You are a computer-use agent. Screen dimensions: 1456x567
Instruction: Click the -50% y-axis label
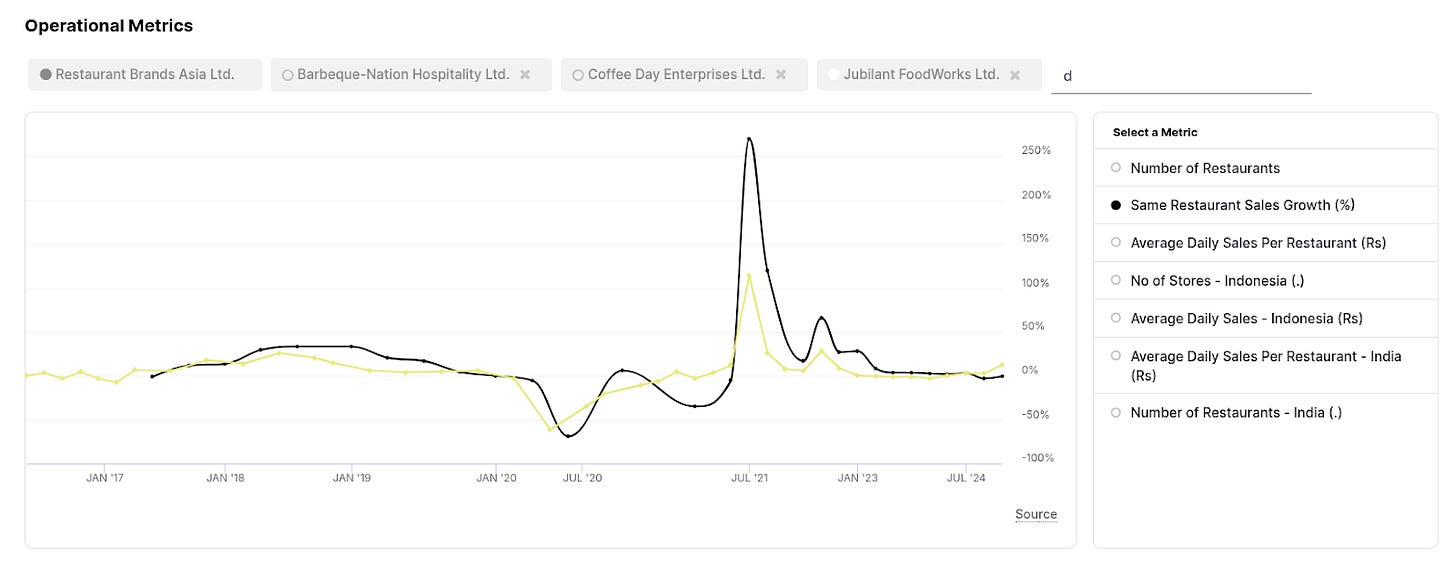[x=1036, y=414]
